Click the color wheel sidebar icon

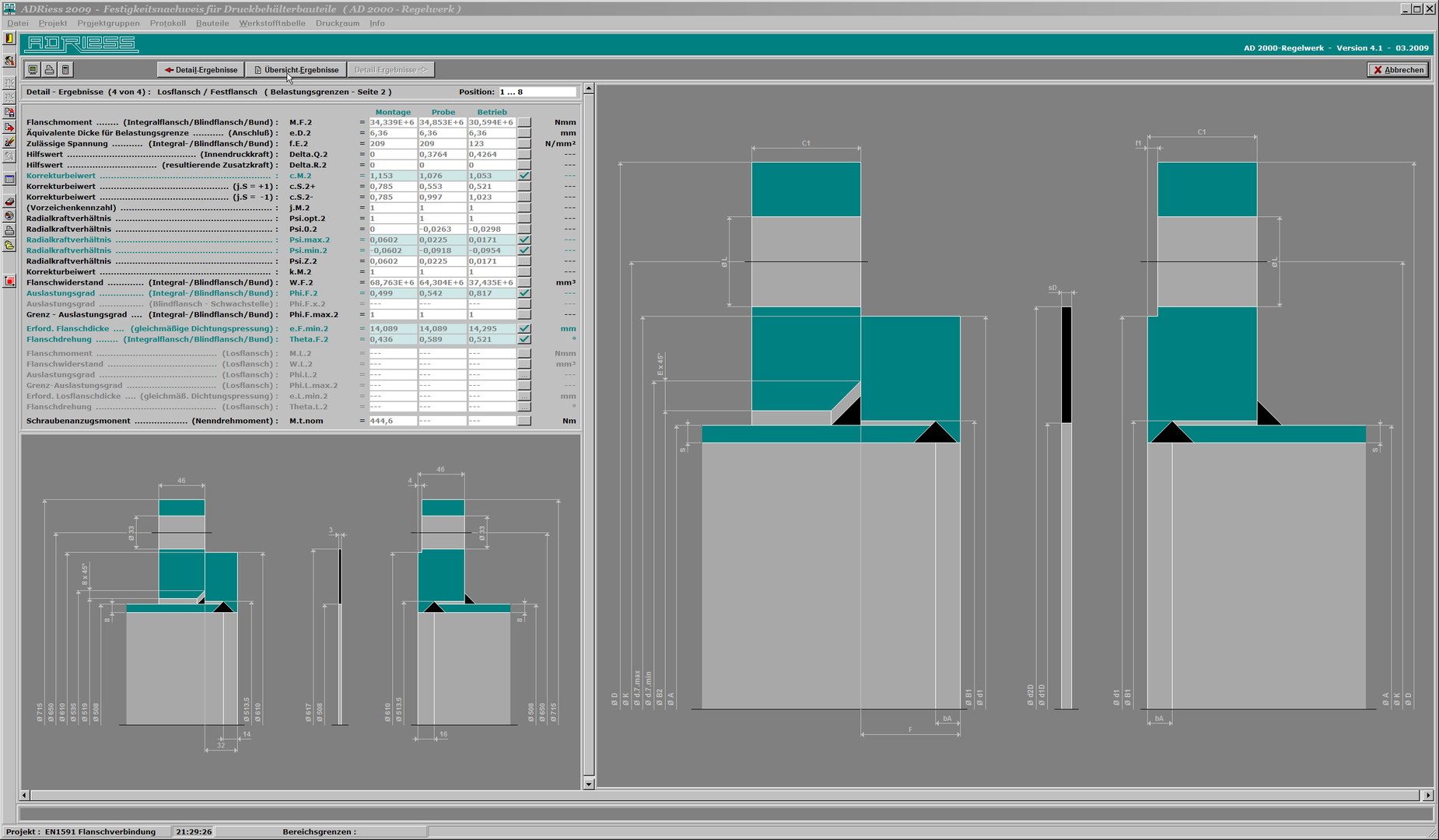pyautogui.click(x=9, y=215)
